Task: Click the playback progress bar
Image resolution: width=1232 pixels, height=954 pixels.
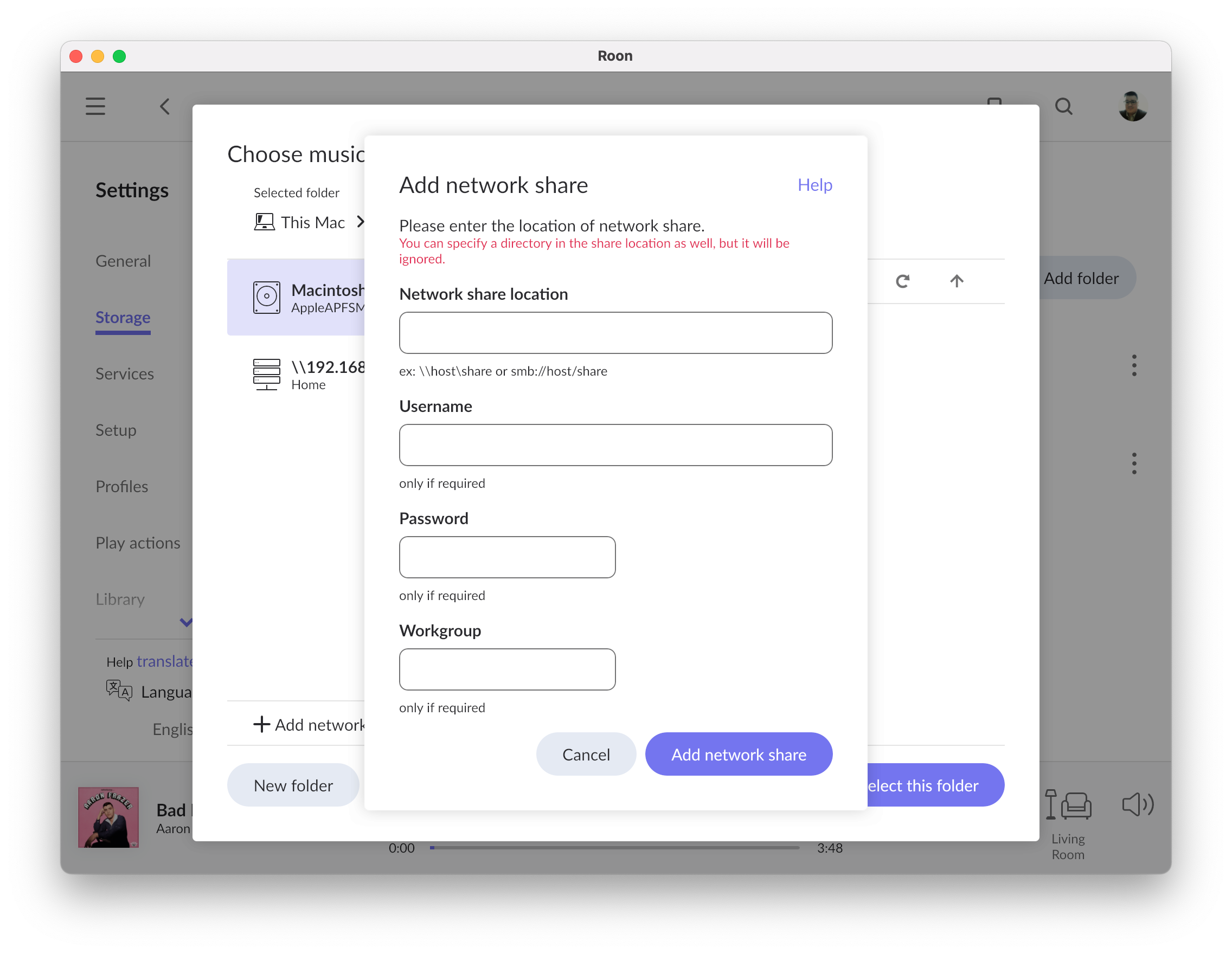Action: (615, 847)
